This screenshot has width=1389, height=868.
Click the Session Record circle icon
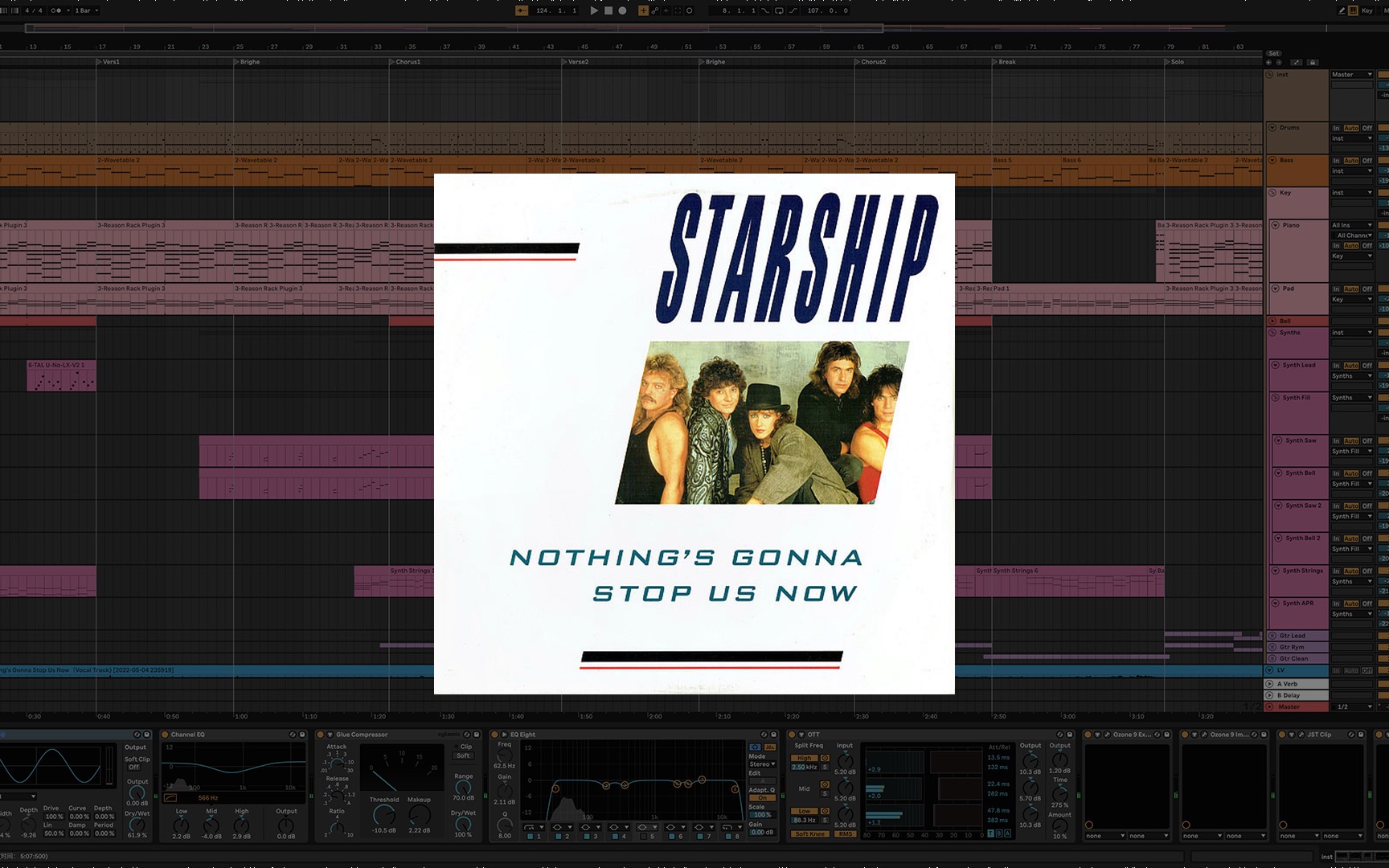[689, 10]
